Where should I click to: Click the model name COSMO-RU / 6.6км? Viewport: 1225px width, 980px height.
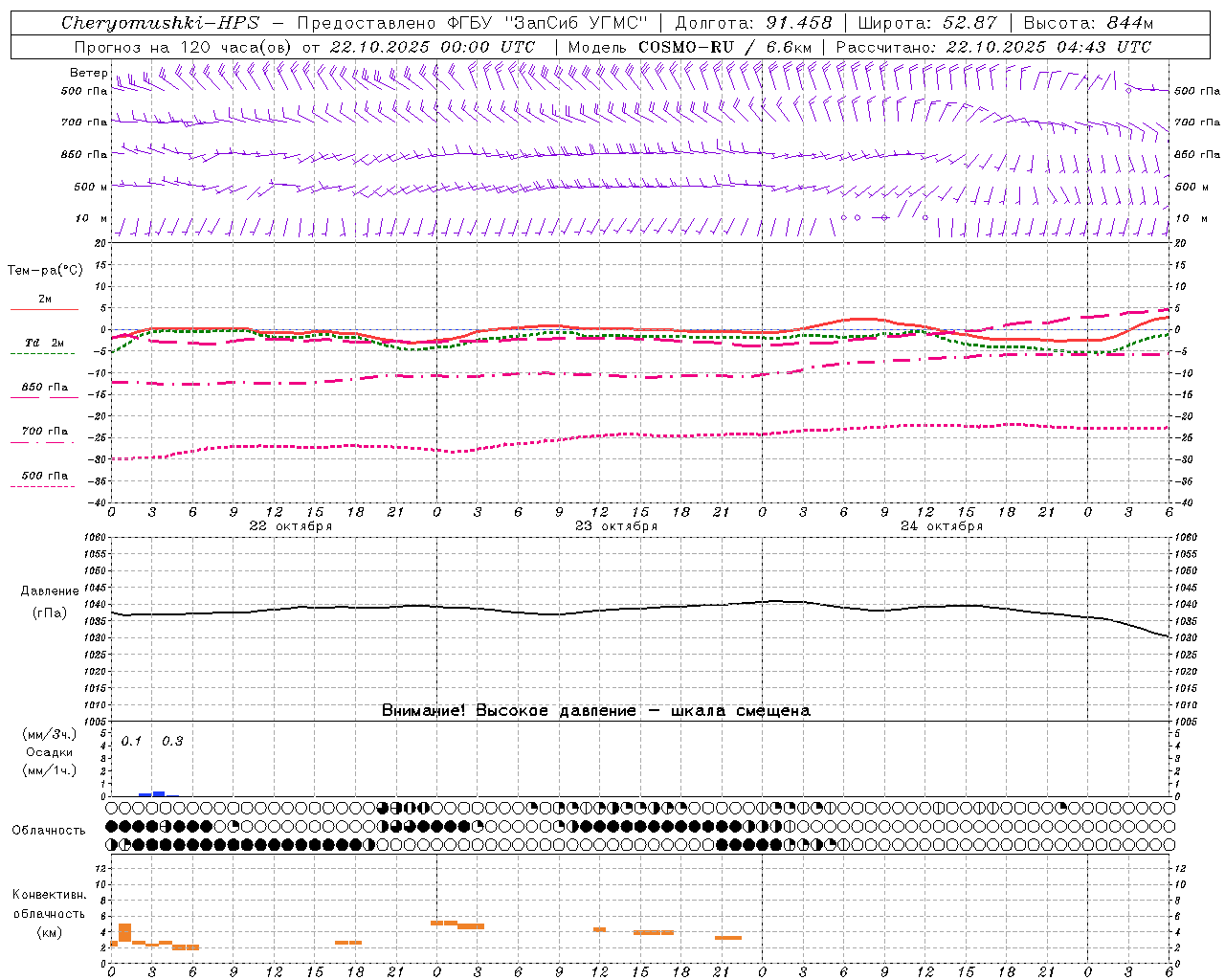(724, 47)
